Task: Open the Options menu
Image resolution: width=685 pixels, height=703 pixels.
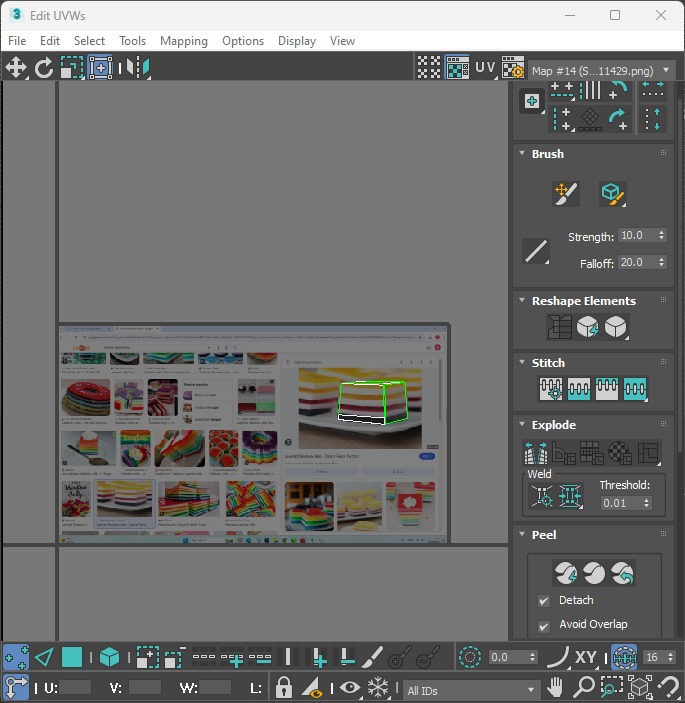Action: [243, 41]
